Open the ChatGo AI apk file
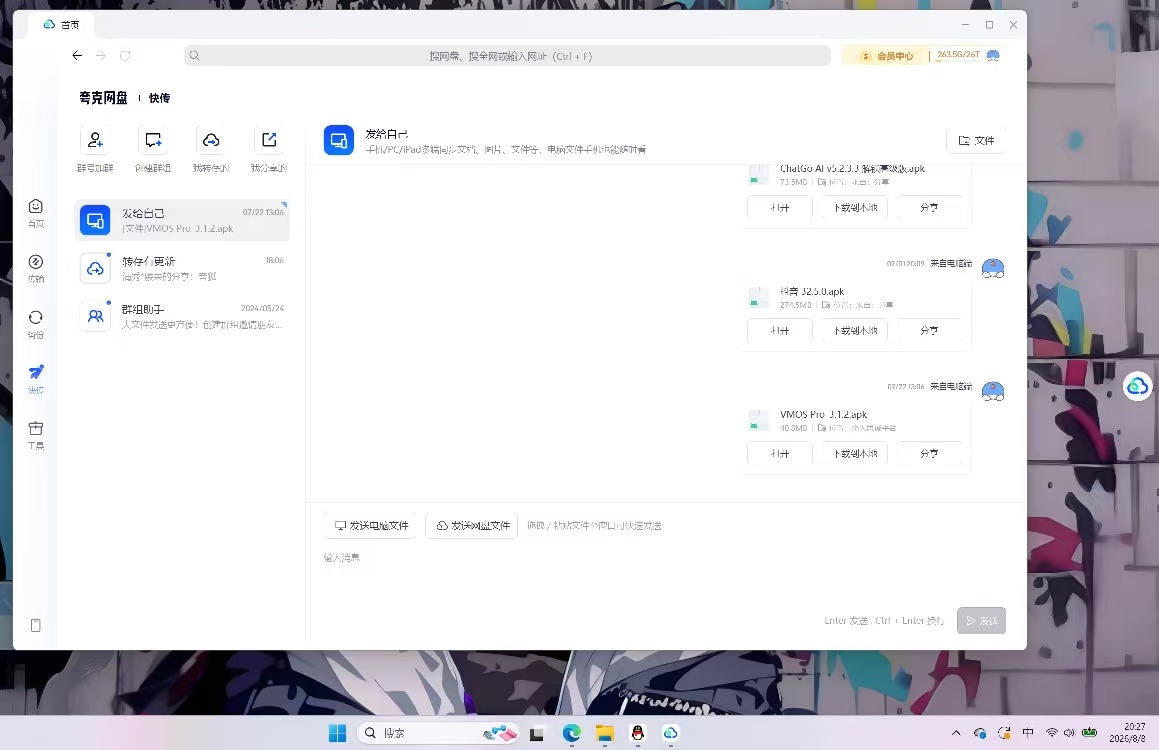 coord(780,208)
